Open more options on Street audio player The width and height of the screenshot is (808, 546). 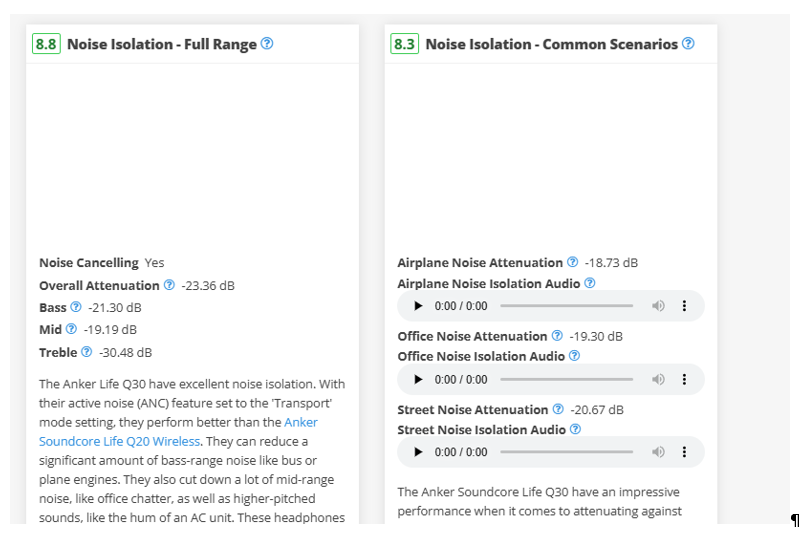[x=684, y=452]
